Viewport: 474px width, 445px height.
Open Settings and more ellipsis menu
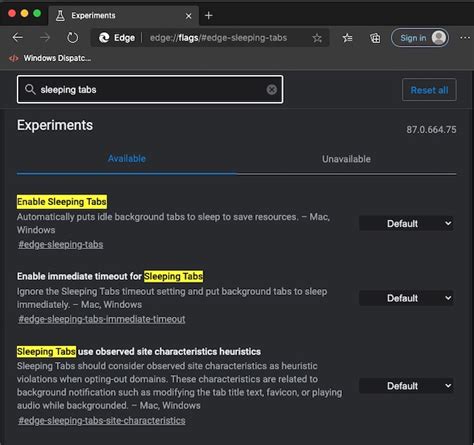[x=465, y=38]
